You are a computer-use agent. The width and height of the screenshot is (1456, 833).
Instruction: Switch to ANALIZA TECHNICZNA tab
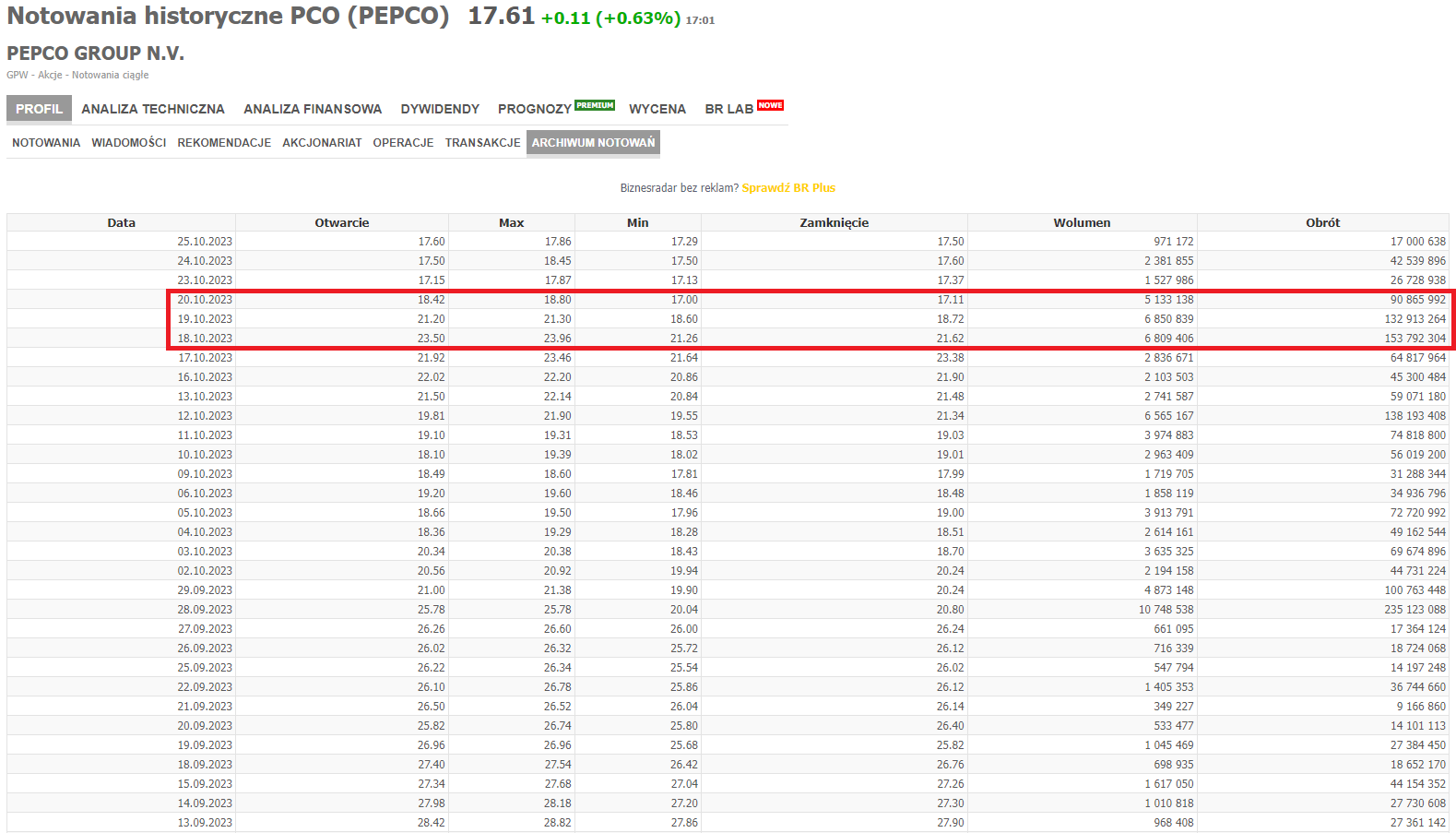[153, 109]
